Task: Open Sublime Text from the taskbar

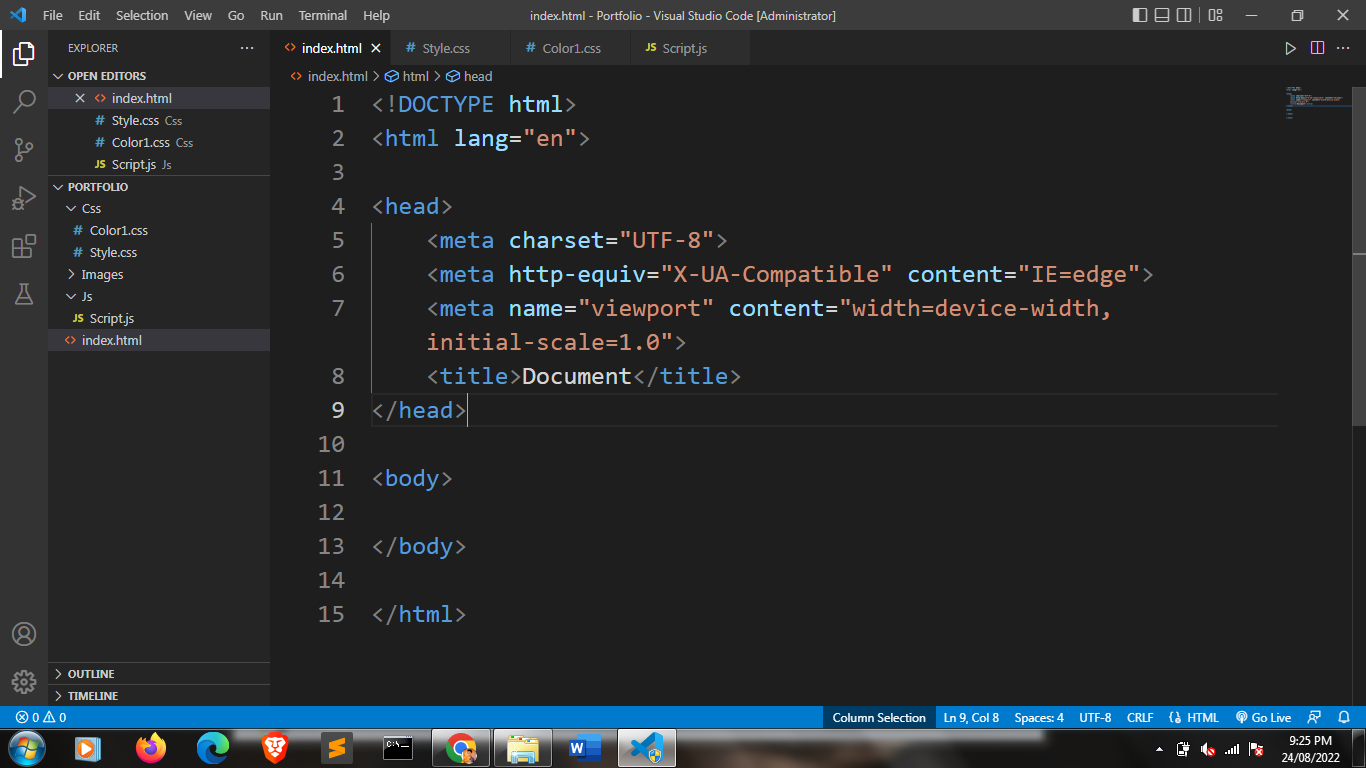Action: pyautogui.click(x=337, y=748)
